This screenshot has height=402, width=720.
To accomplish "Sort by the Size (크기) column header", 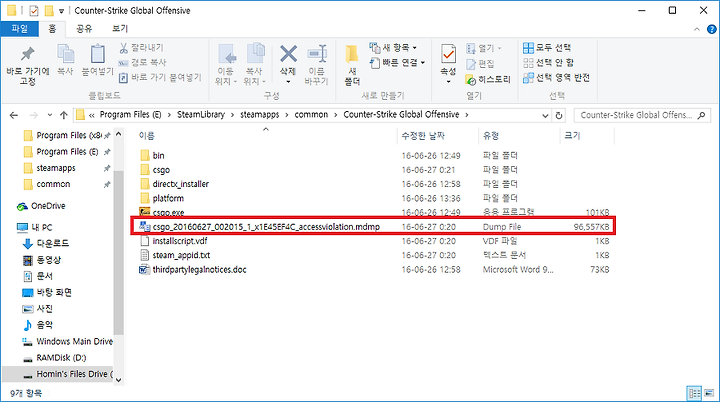I will point(572,136).
